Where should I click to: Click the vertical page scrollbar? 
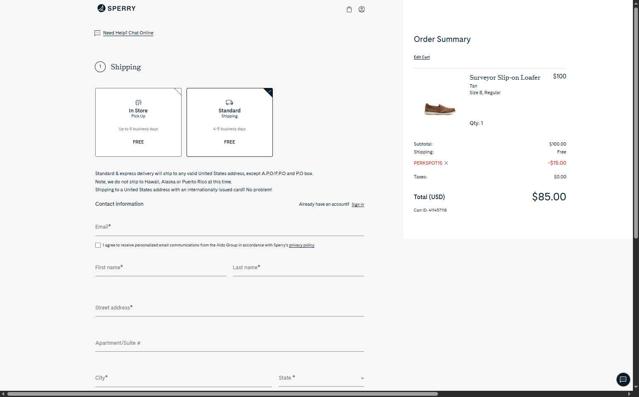point(636,122)
